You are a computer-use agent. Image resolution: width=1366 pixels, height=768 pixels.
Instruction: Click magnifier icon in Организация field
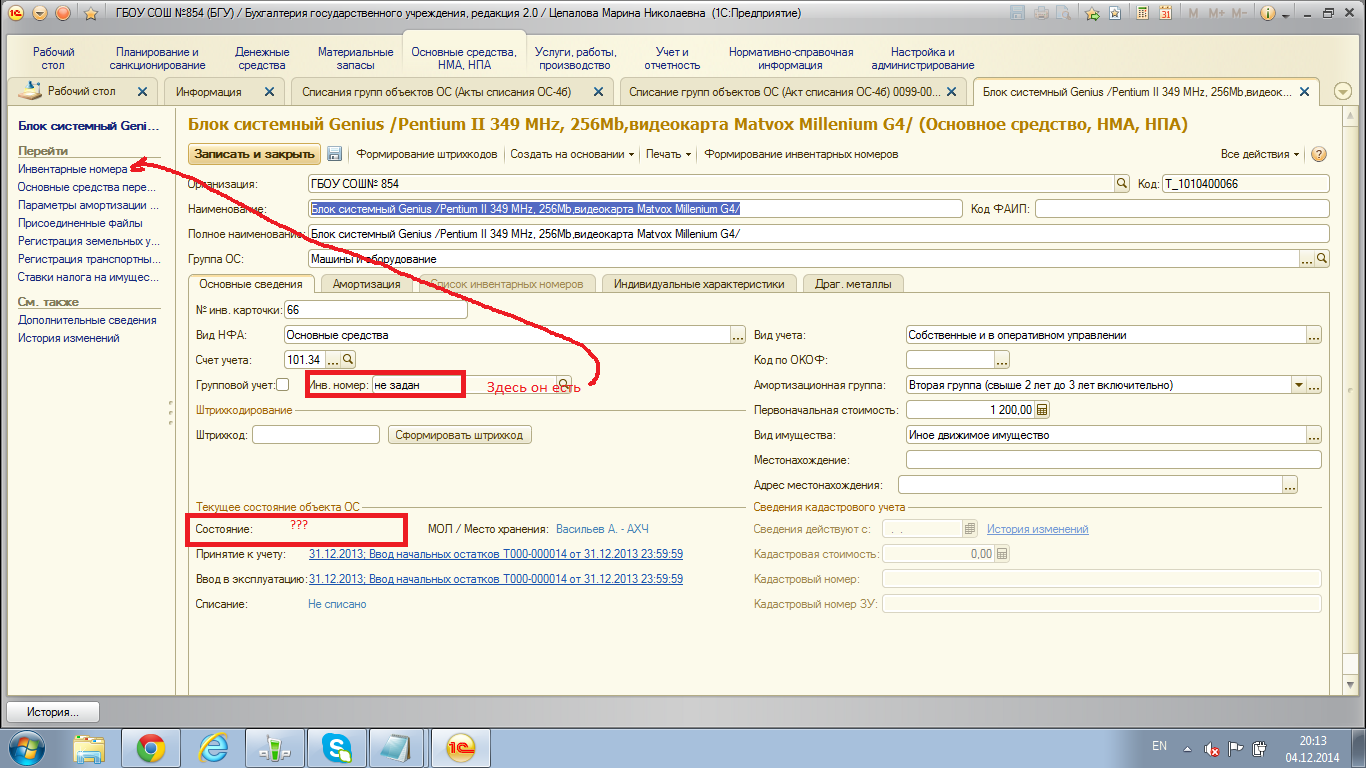coord(1122,184)
